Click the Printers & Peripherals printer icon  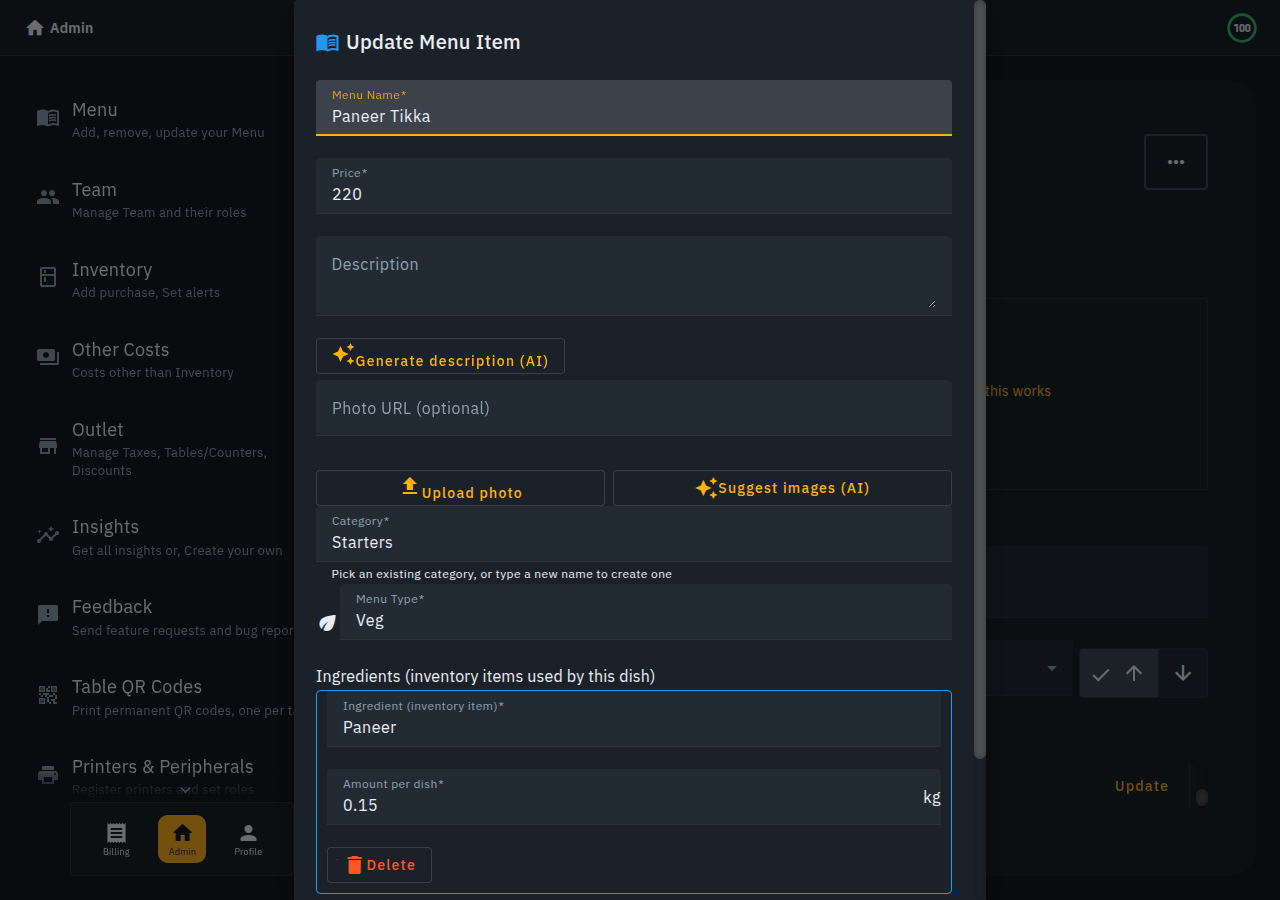tap(48, 775)
